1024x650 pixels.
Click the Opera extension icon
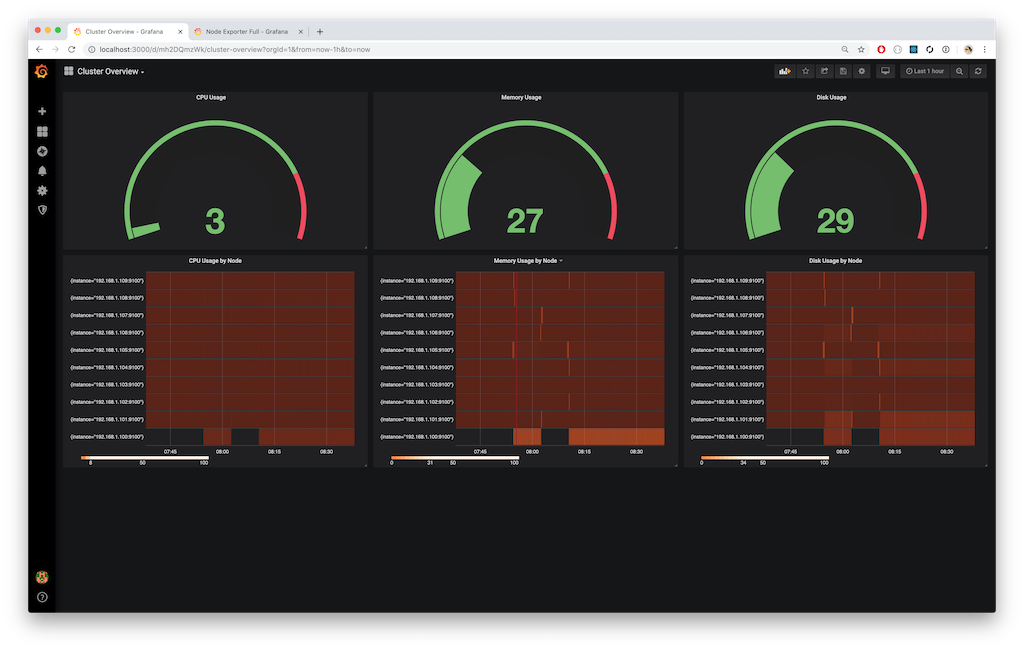click(881, 50)
